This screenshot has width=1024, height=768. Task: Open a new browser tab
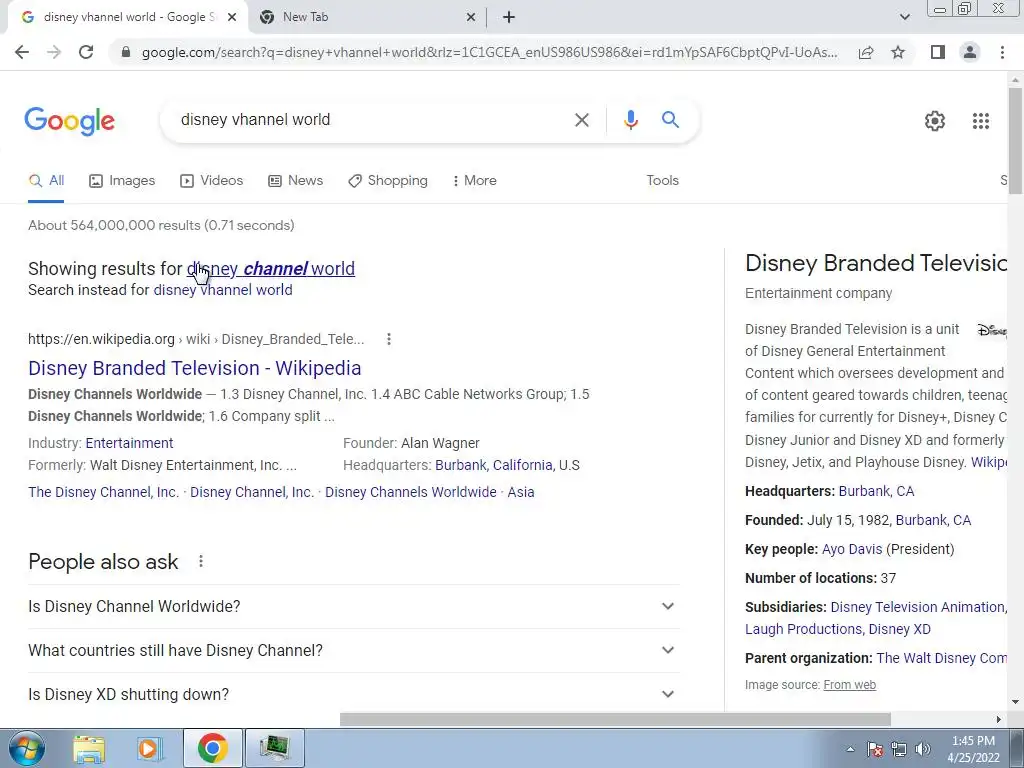click(509, 18)
